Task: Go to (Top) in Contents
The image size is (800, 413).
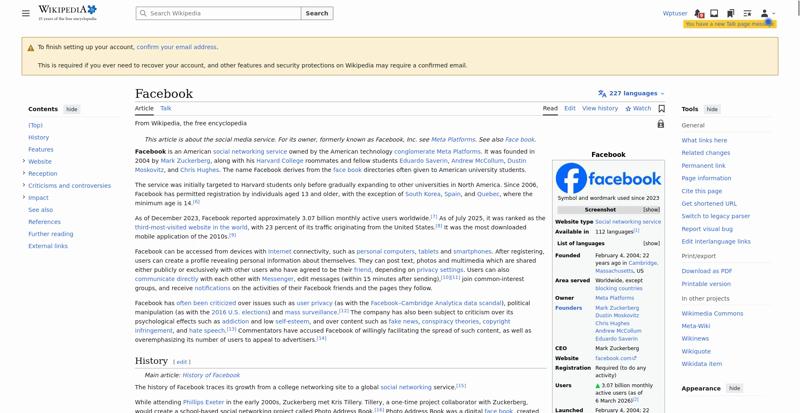Action: (x=35, y=125)
